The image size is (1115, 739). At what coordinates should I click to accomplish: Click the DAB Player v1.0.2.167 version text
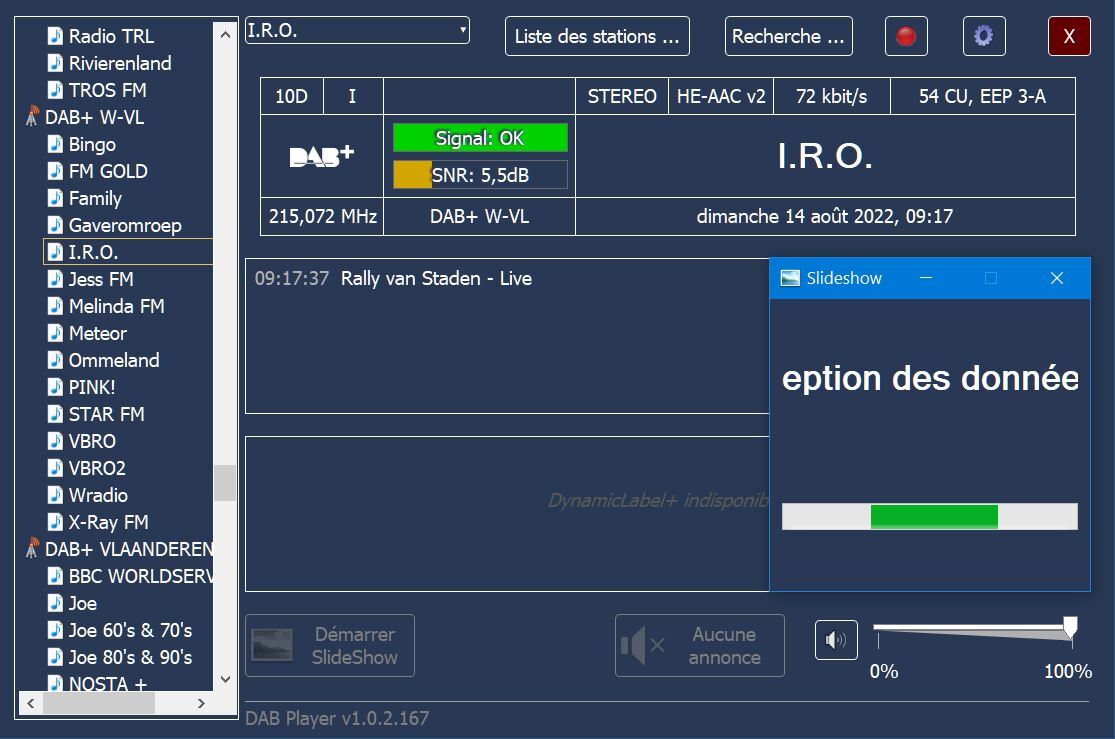click(337, 718)
